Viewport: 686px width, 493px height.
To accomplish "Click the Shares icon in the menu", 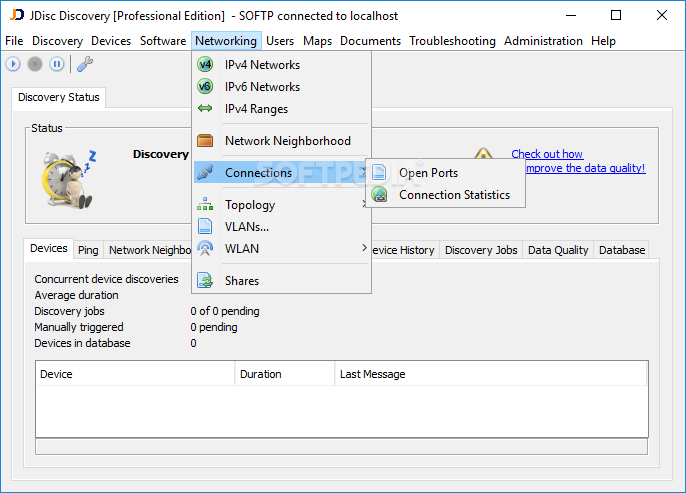I will pyautogui.click(x=205, y=280).
